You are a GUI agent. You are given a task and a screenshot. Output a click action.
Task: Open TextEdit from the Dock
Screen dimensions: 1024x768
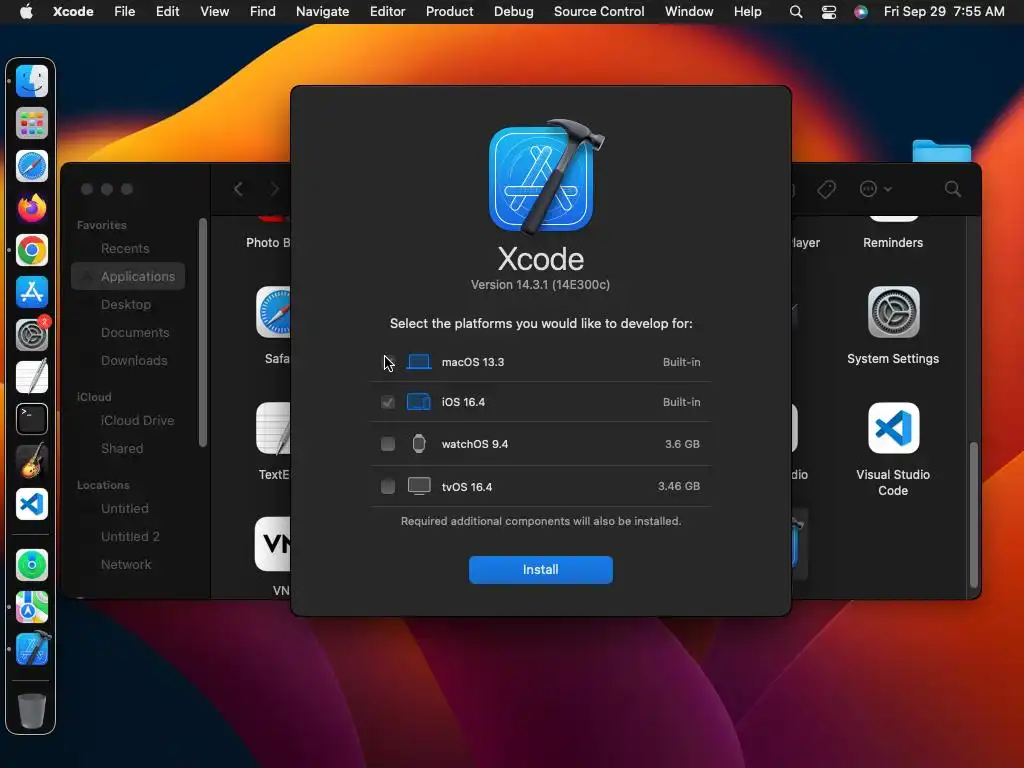(31, 377)
